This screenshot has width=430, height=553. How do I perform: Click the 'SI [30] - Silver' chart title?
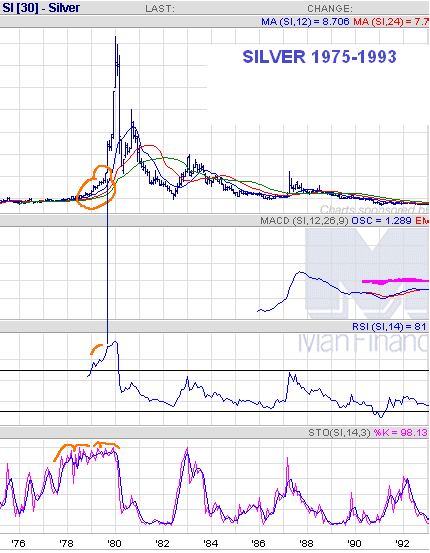pyautogui.click(x=41, y=8)
